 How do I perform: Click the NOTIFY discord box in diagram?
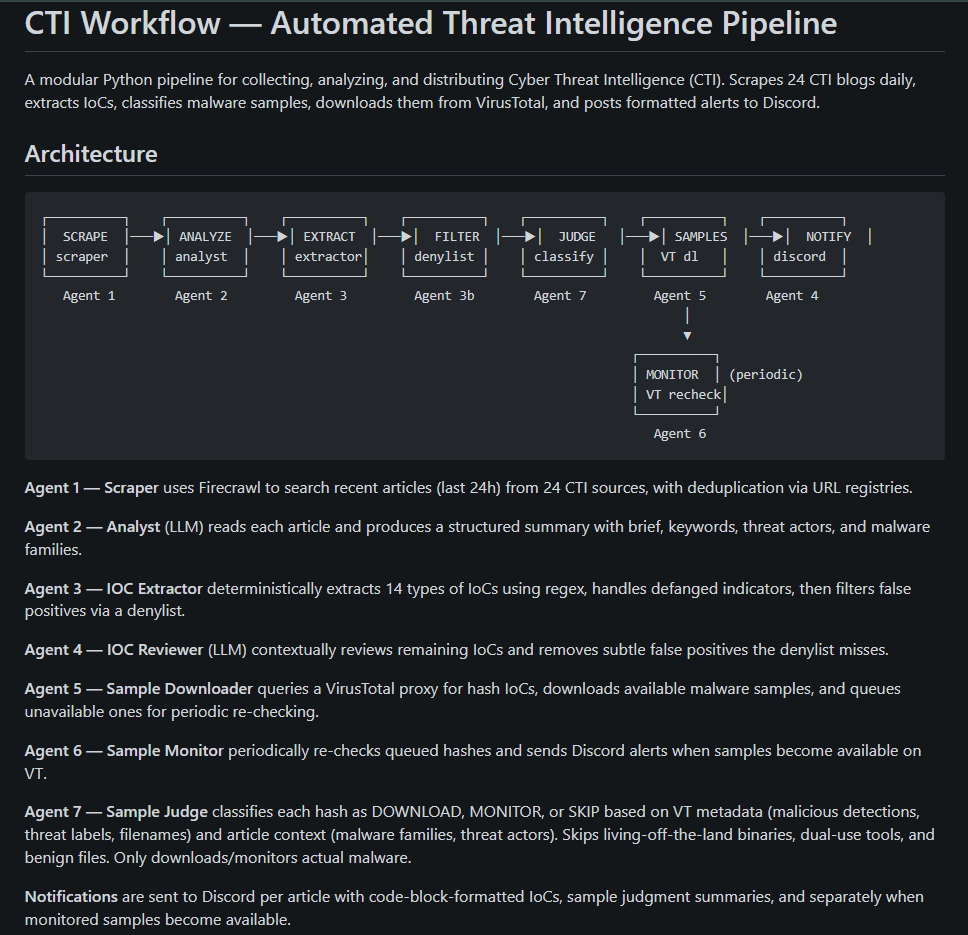pos(804,247)
